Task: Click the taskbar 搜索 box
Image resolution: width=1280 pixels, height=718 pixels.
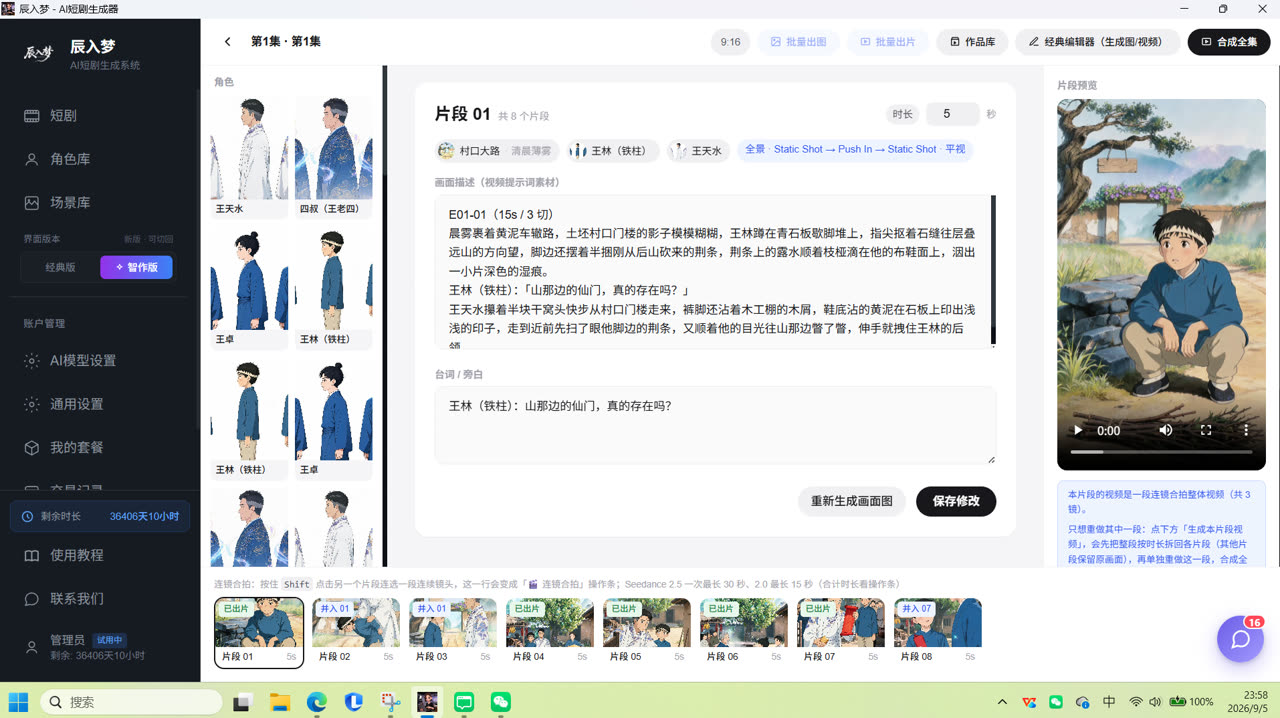Action: (132, 702)
